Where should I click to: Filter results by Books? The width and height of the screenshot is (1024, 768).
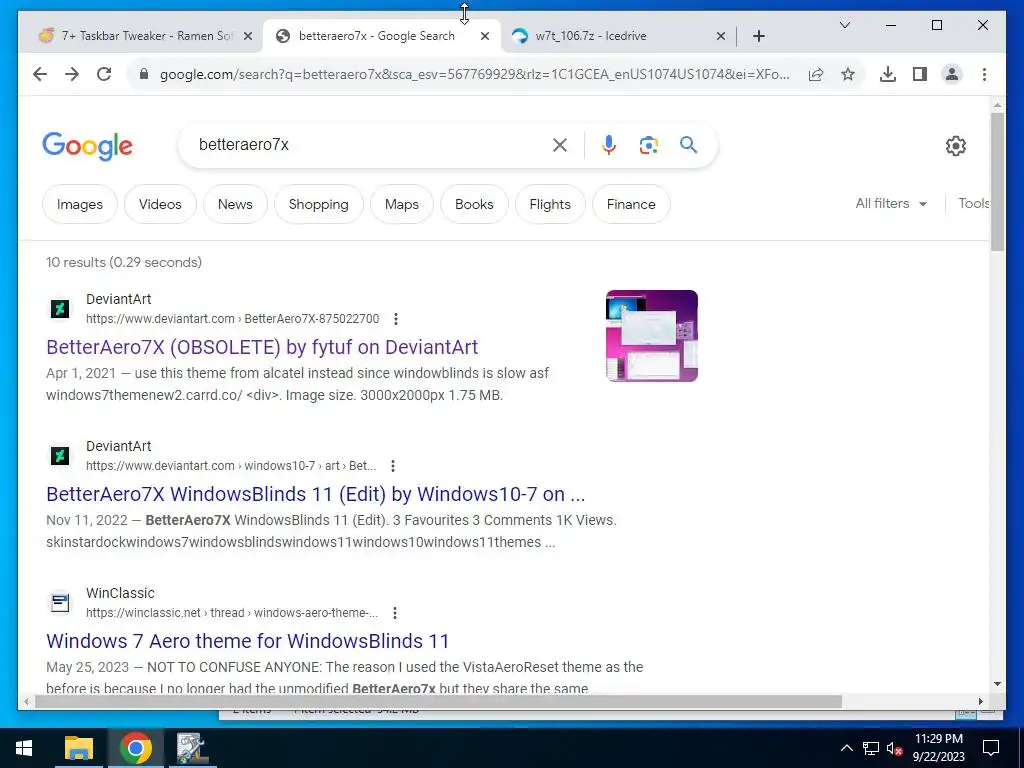pyautogui.click(x=474, y=204)
